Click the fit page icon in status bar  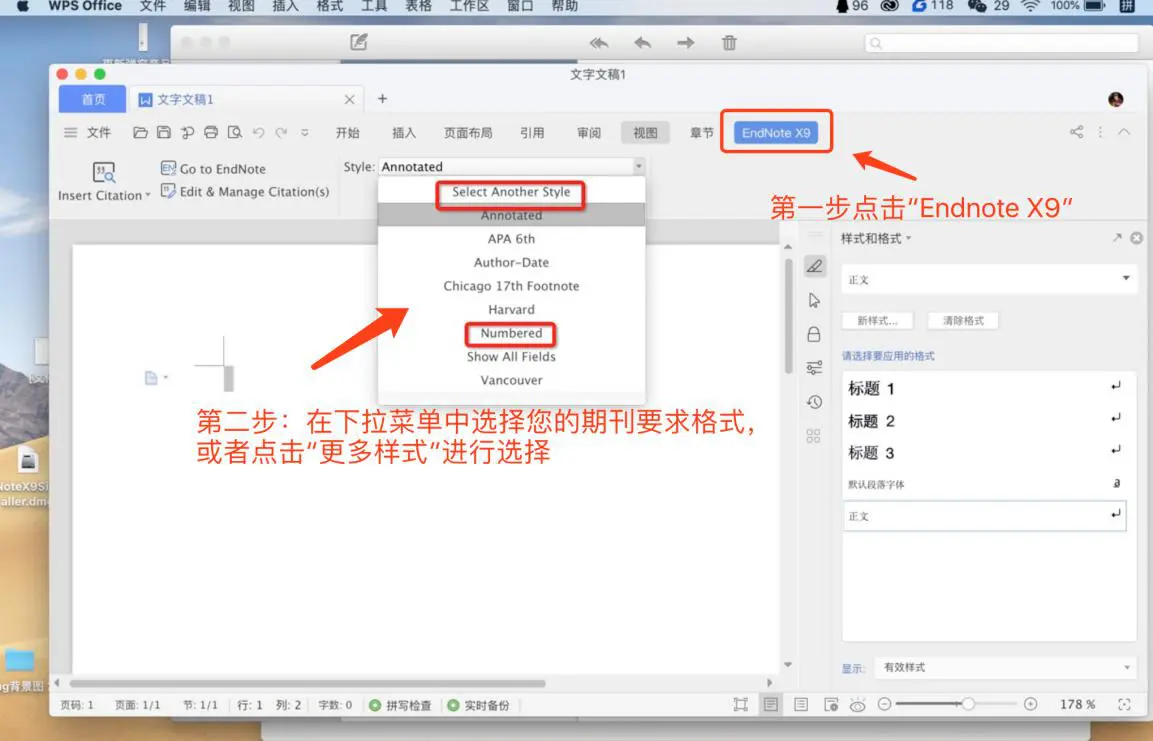tap(740, 704)
